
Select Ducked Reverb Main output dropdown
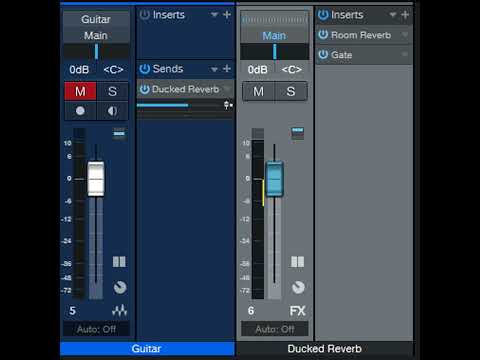pos(275,35)
